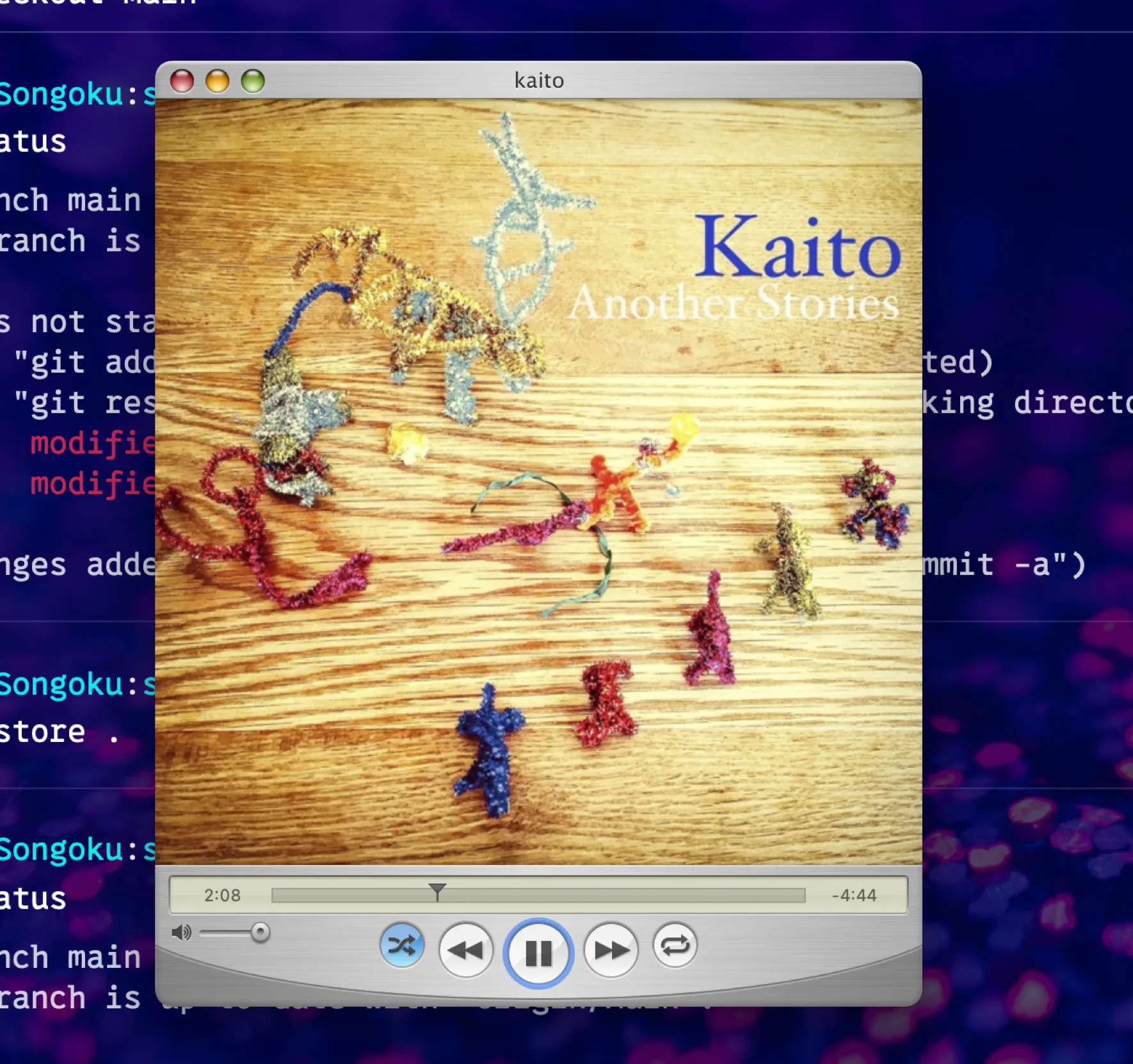Viewport: 1133px width, 1064px height.
Task: Click the rewind button
Action: pos(465,950)
